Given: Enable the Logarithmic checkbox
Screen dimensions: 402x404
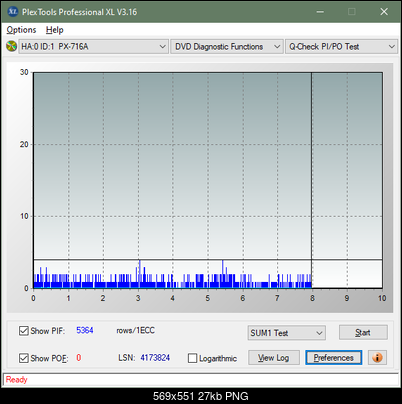Looking at the screenshot, I should tap(192, 358).
